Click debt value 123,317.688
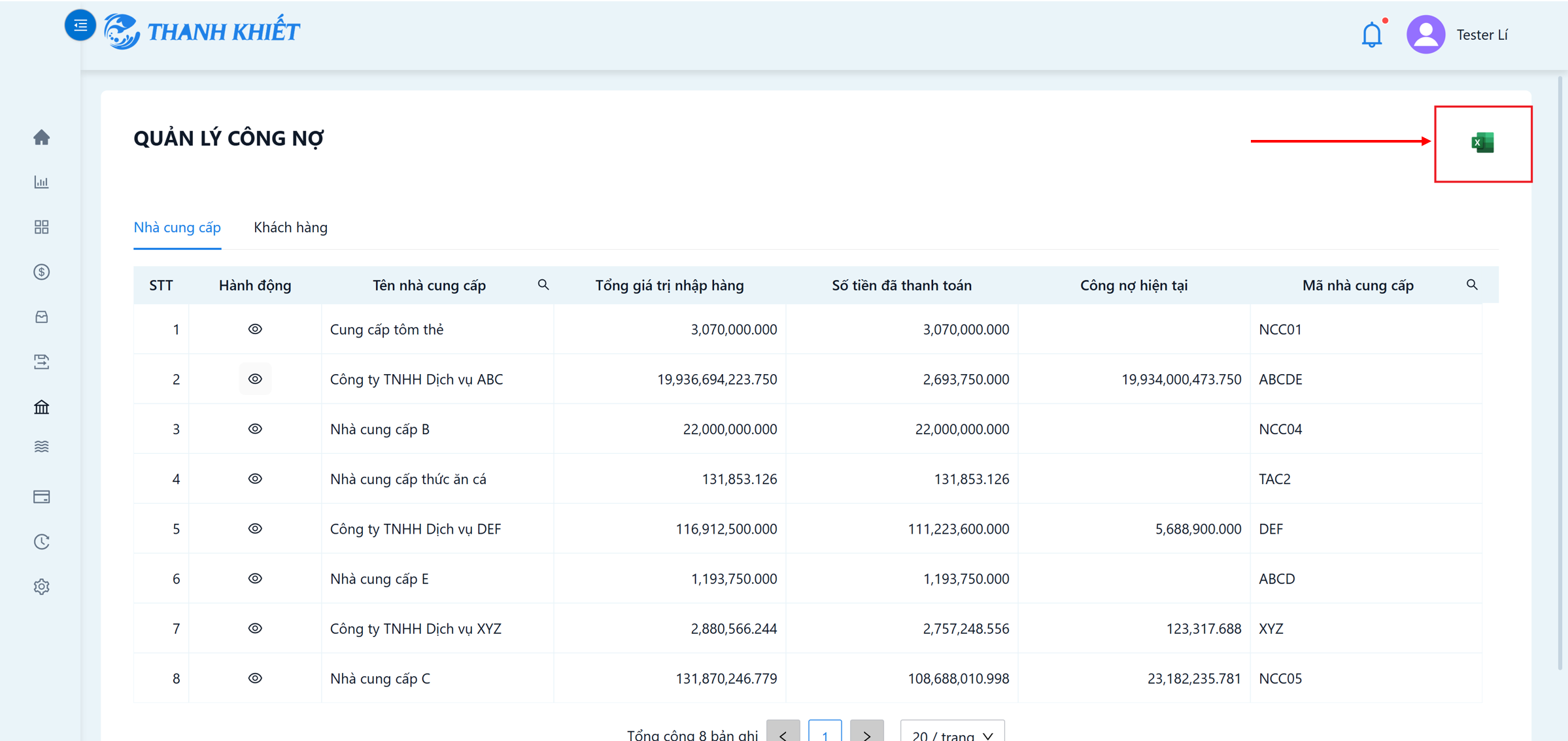Image resolution: width=1568 pixels, height=741 pixels. click(1204, 629)
